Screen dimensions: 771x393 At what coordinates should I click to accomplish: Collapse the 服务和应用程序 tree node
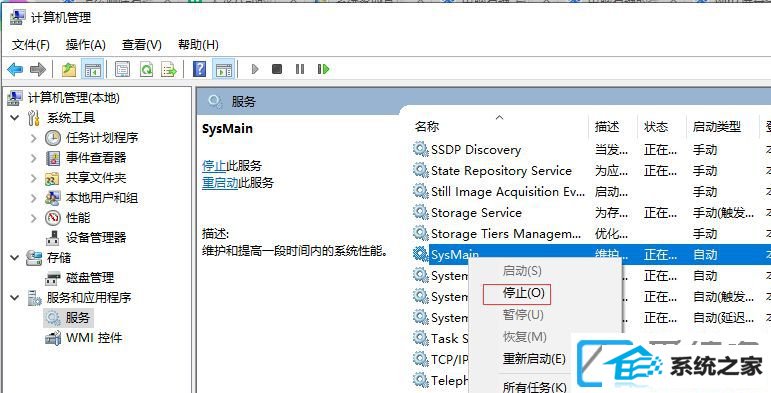[x=15, y=298]
